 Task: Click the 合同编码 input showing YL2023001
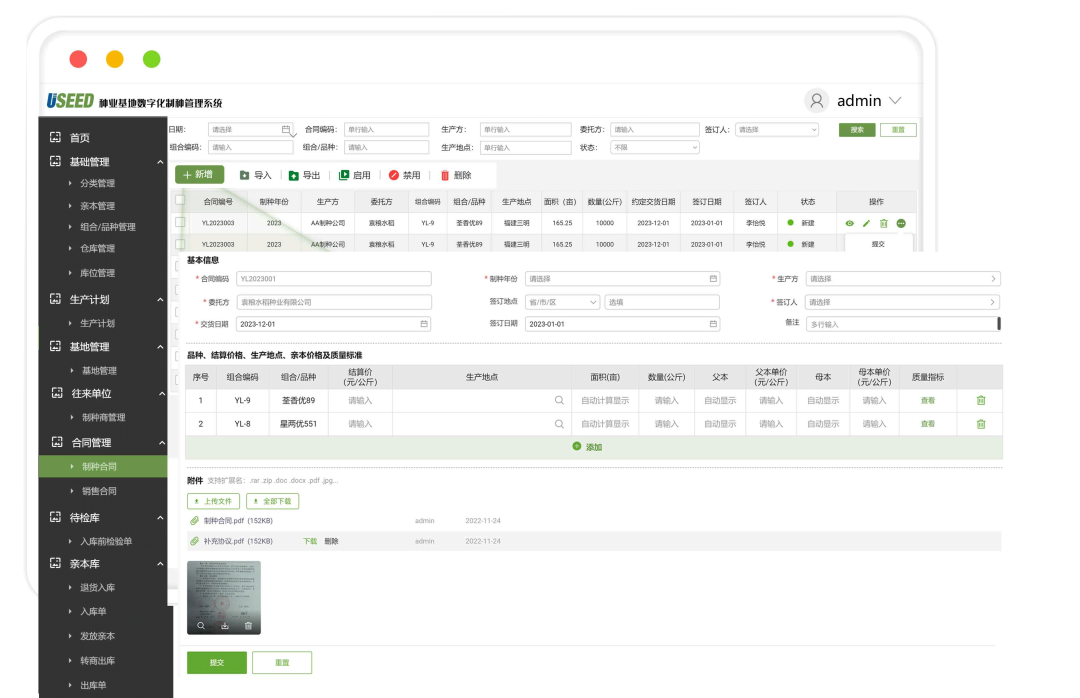tap(334, 278)
